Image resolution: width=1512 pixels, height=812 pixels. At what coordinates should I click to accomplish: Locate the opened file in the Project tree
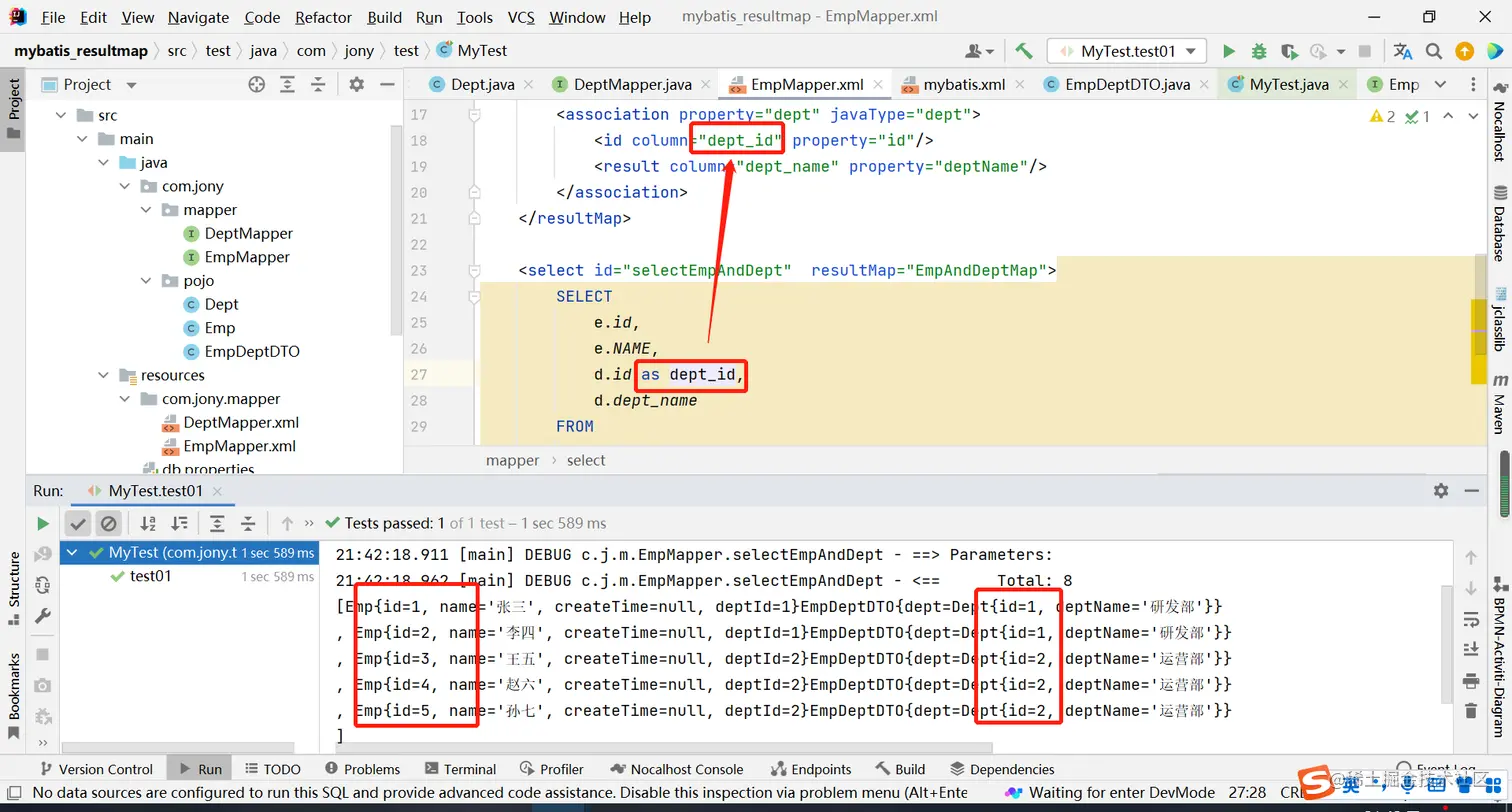[x=257, y=85]
